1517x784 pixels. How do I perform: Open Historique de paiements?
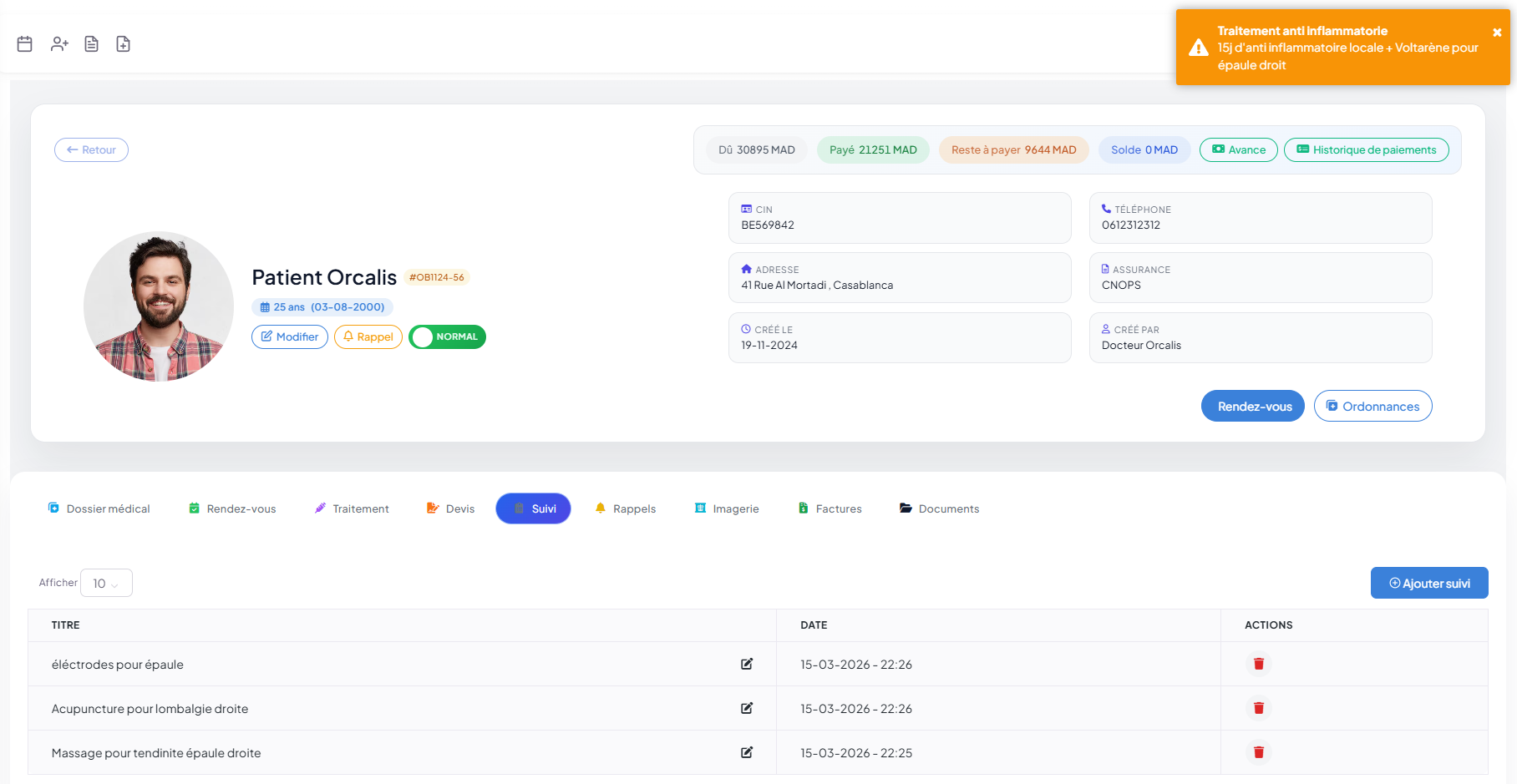(x=1366, y=150)
